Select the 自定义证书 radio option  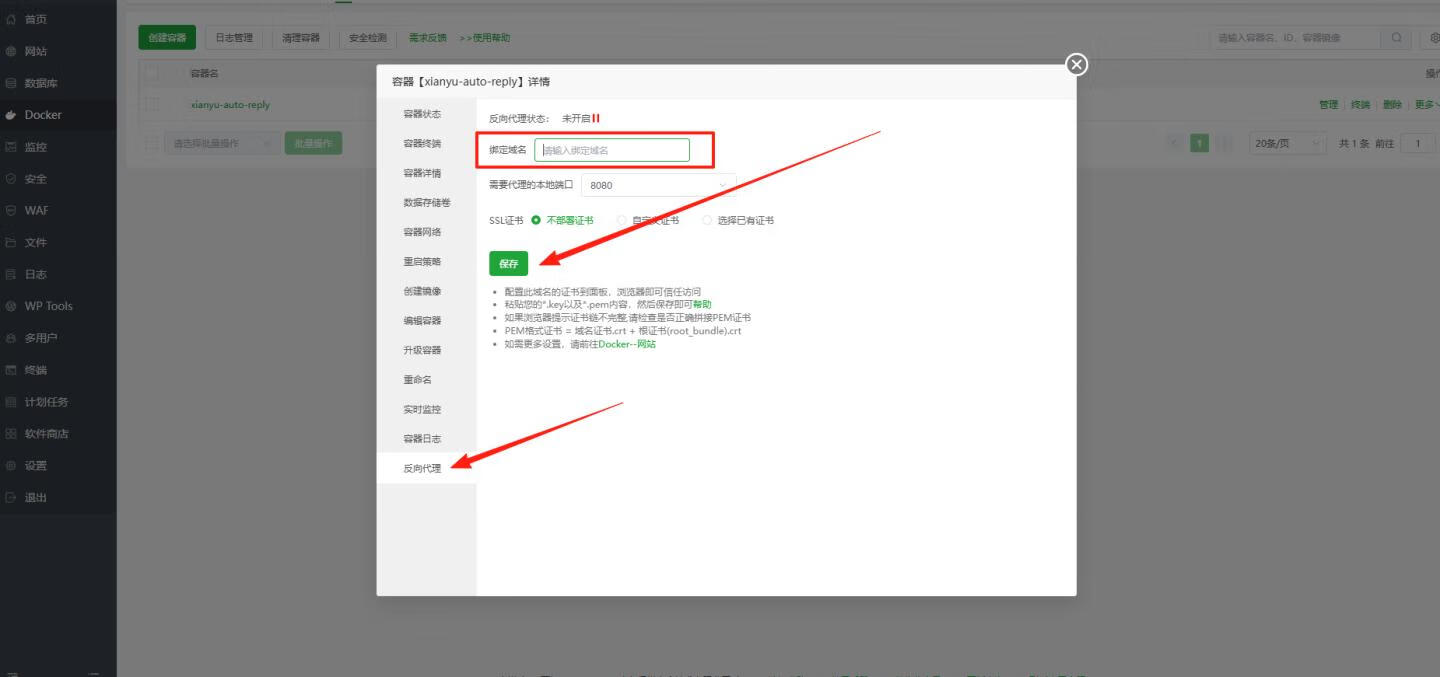click(622, 220)
